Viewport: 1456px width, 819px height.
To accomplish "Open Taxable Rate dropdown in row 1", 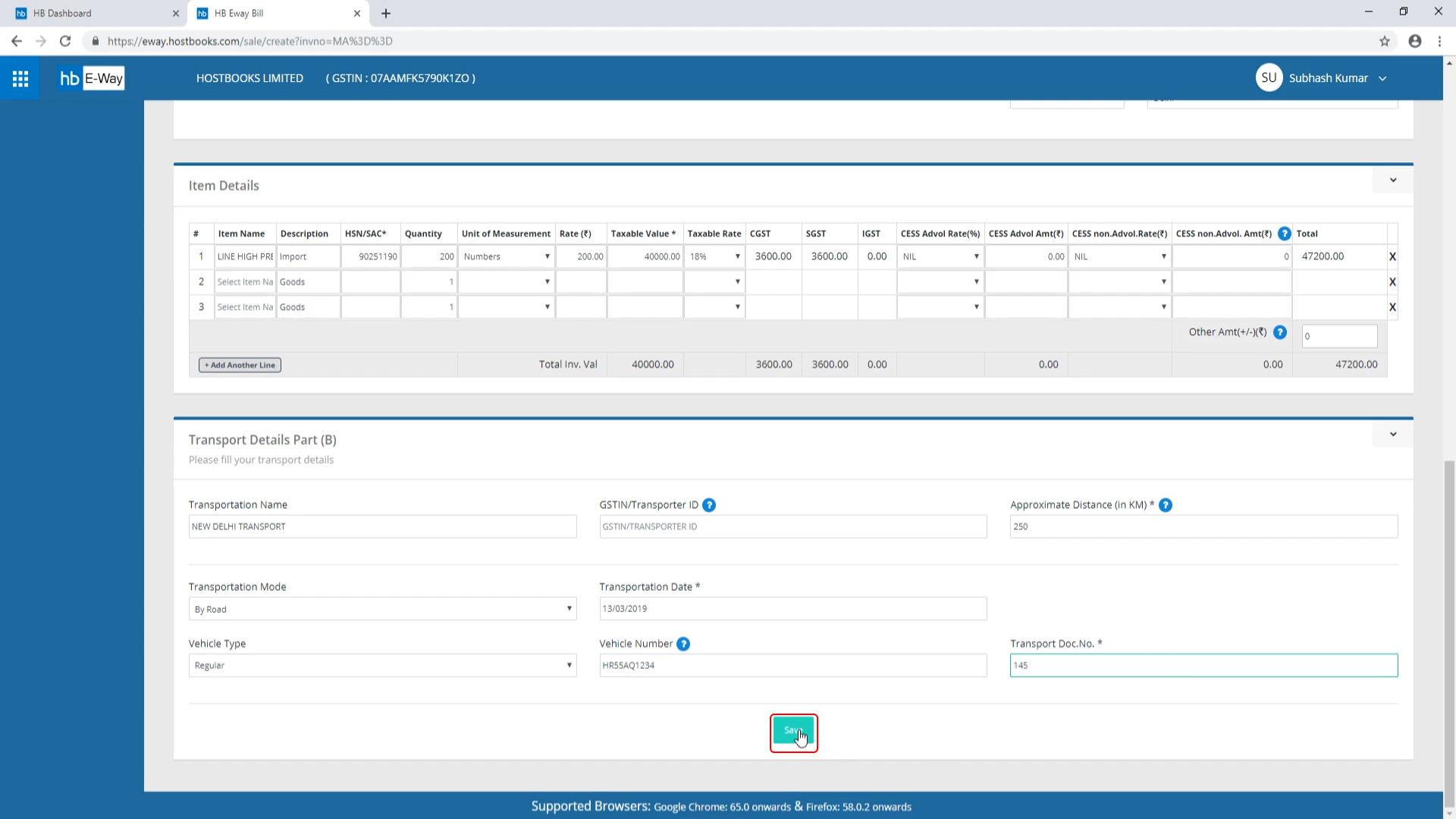I will (714, 257).
